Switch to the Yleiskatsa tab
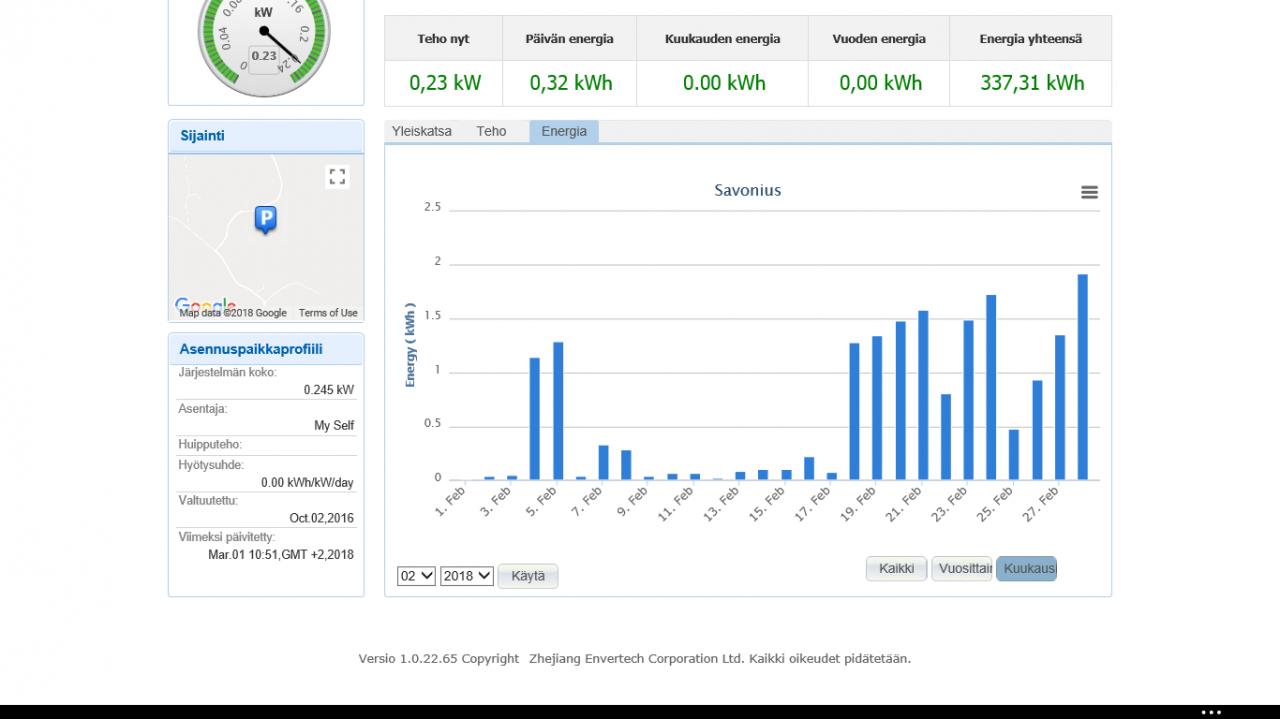This screenshot has height=719, width=1280. click(x=422, y=131)
